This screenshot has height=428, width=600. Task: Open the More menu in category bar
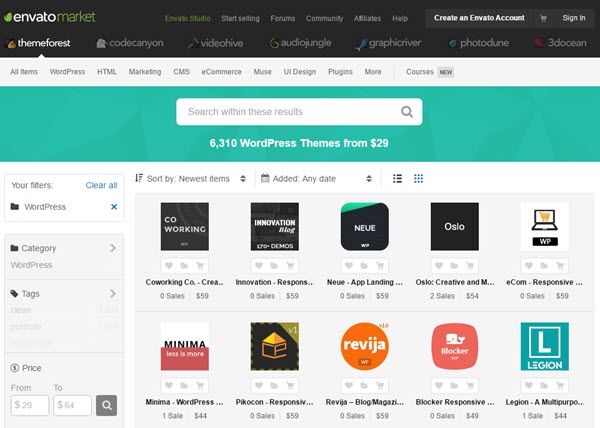[373, 72]
